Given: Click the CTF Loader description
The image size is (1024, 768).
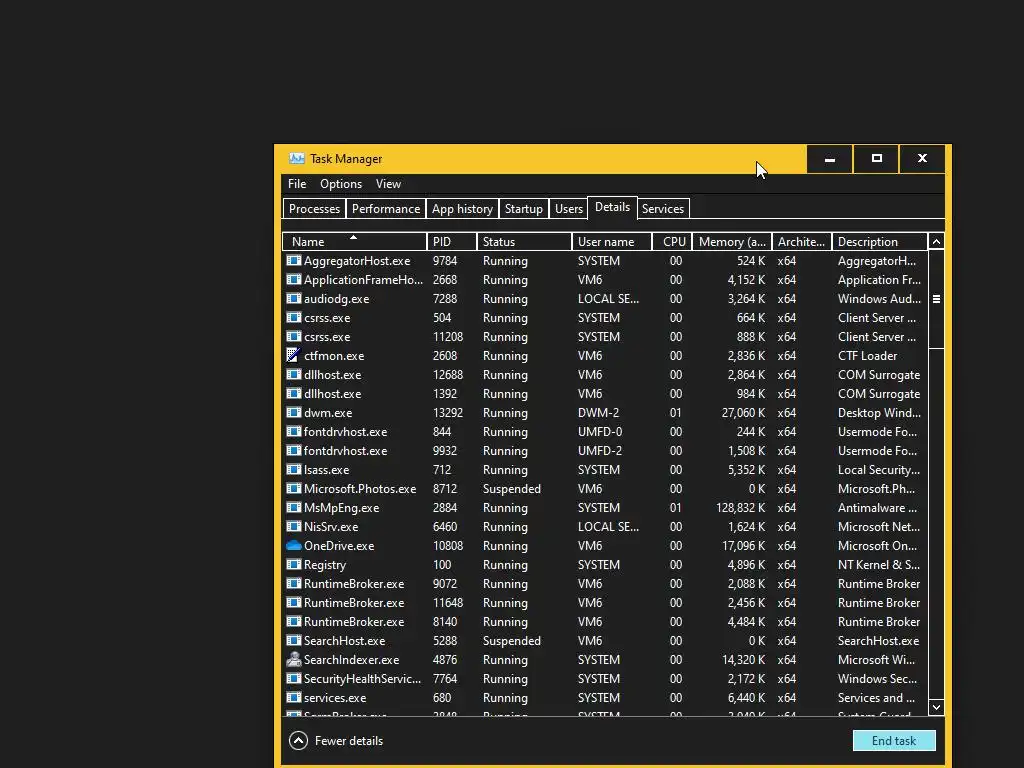Looking at the screenshot, I should pos(867,355).
